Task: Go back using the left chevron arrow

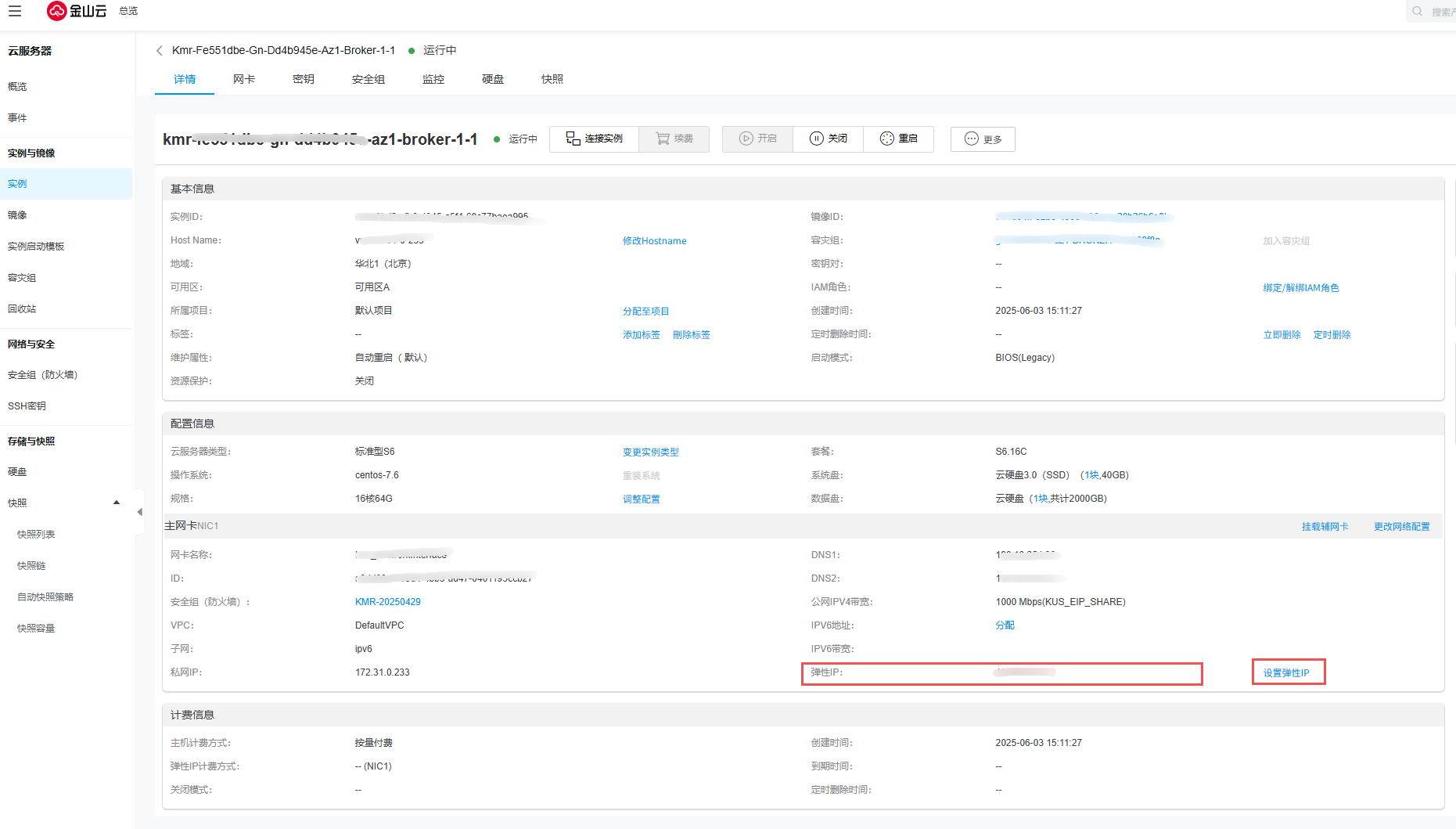Action: (x=160, y=50)
